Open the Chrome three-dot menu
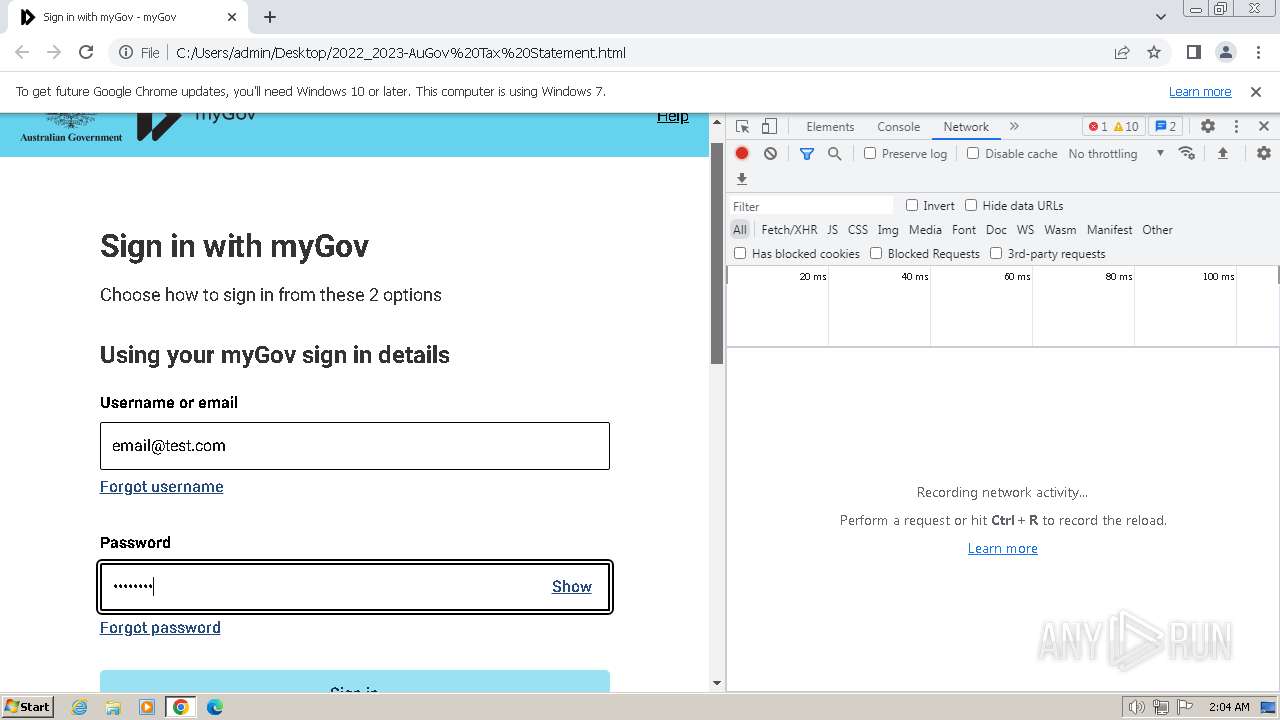1280x720 pixels. pyautogui.click(x=1256, y=52)
